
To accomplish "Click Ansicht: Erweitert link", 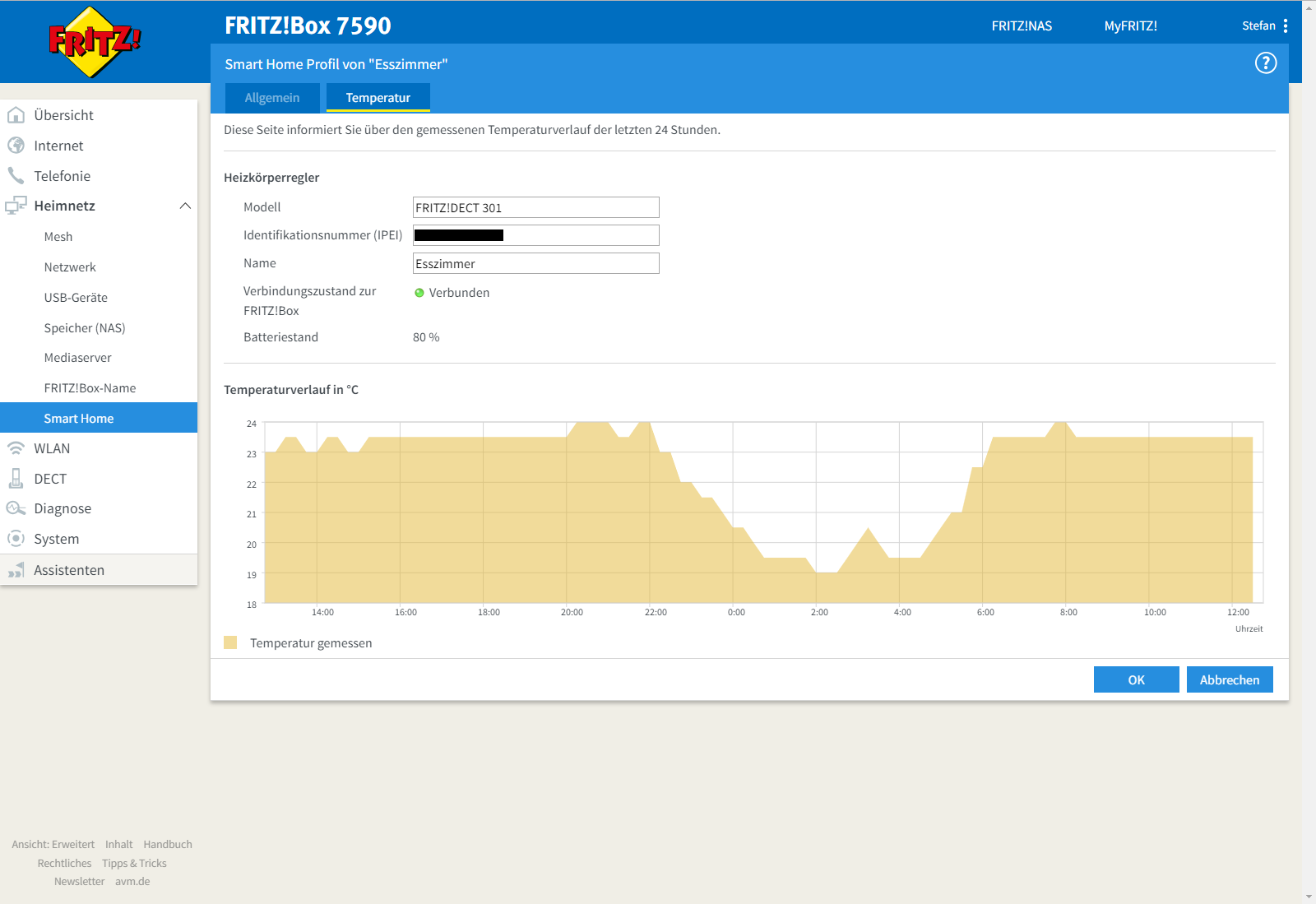I will coord(53,845).
